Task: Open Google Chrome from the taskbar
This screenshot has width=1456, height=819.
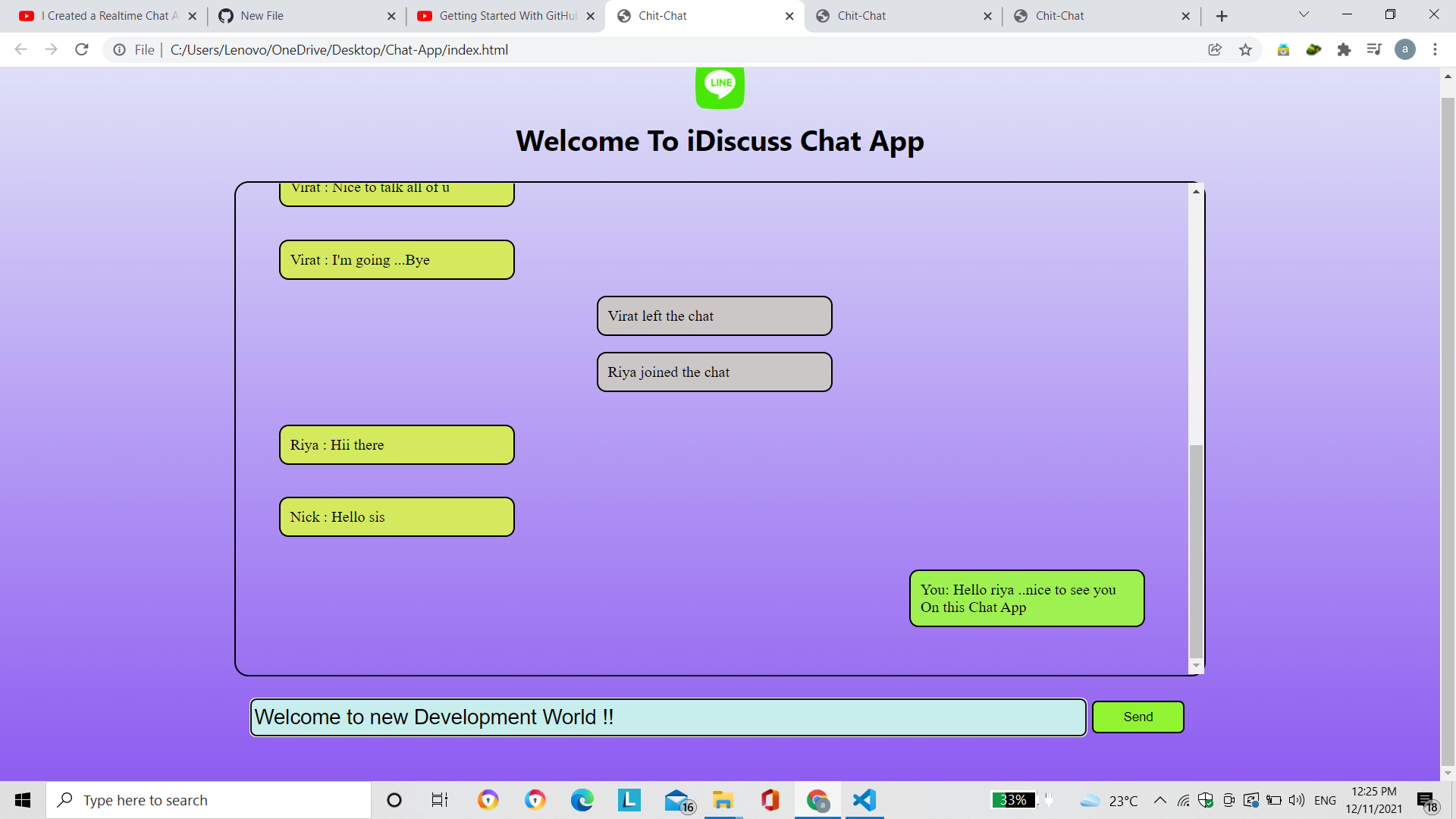Action: 817,799
